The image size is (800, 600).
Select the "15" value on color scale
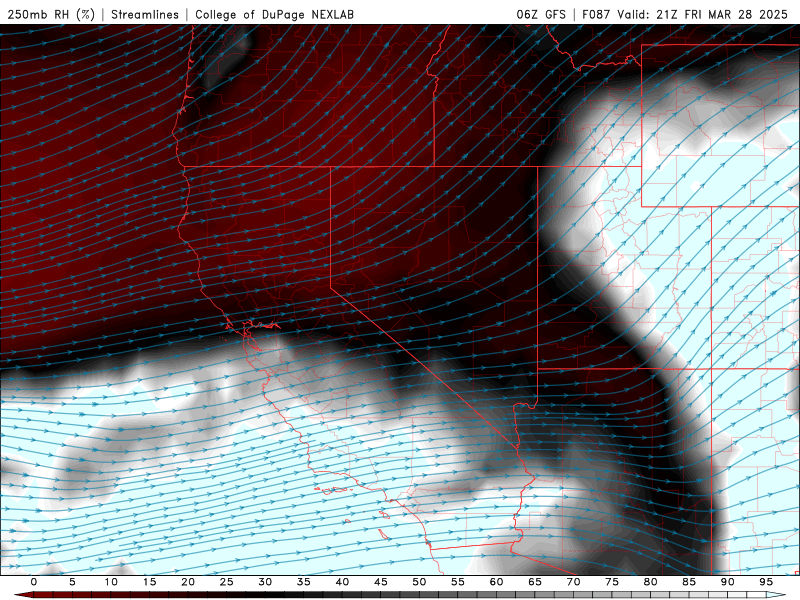(149, 582)
